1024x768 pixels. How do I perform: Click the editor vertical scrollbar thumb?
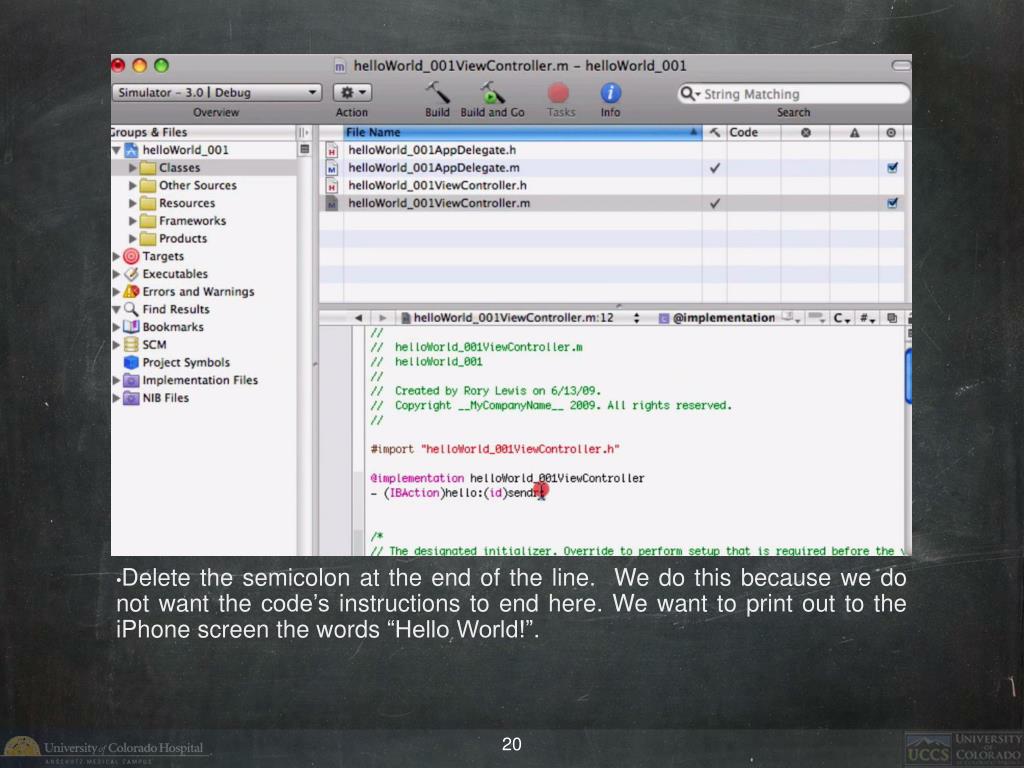[x=908, y=376]
